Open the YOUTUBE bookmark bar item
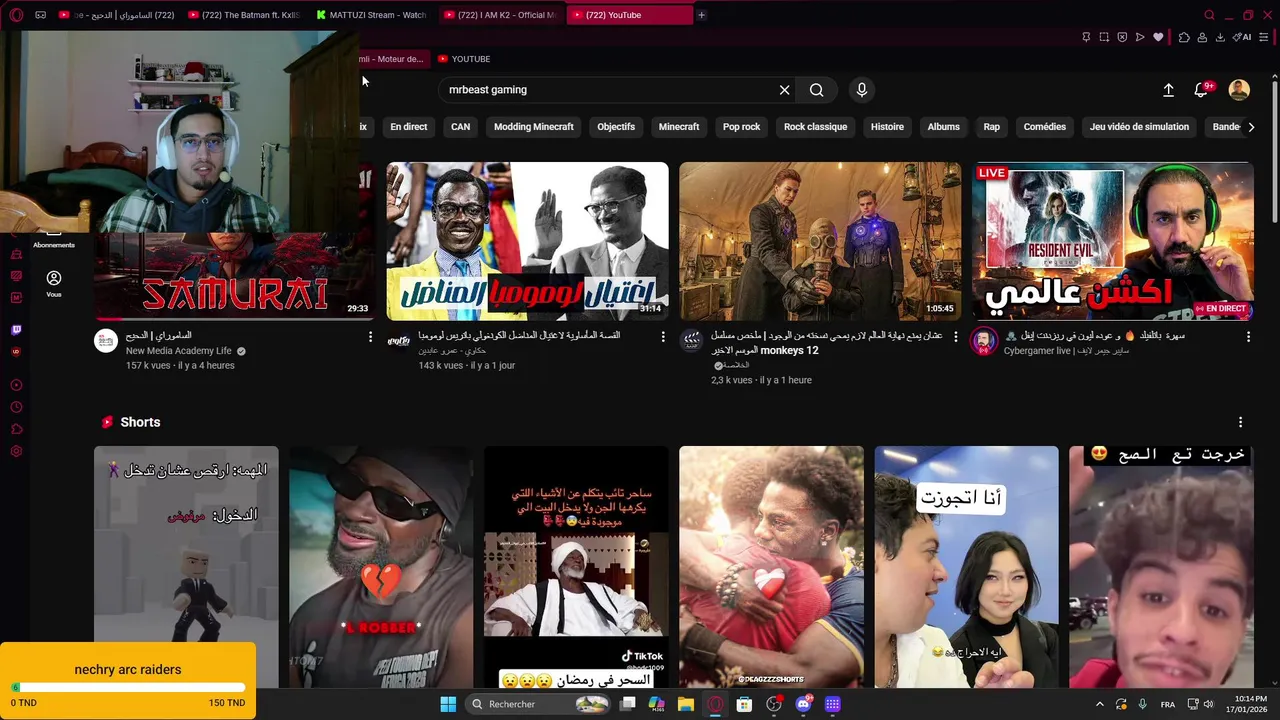Screen dimensions: 1280x720 click(x=464, y=59)
